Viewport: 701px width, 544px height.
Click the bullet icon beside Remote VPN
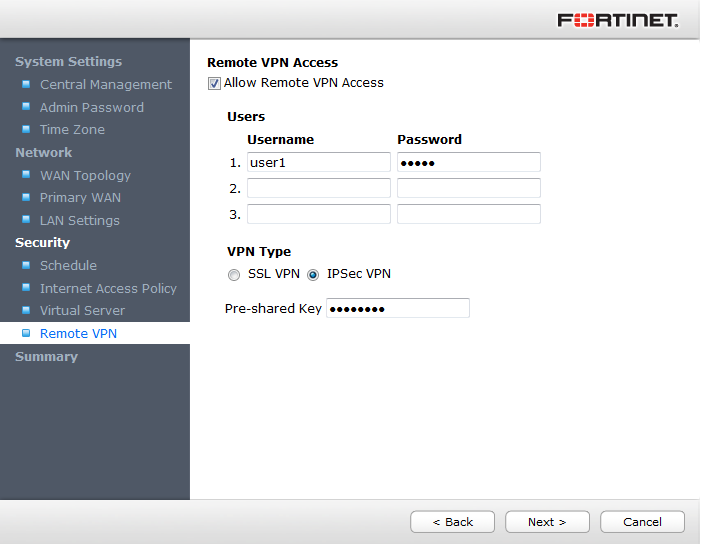click(x=26, y=333)
